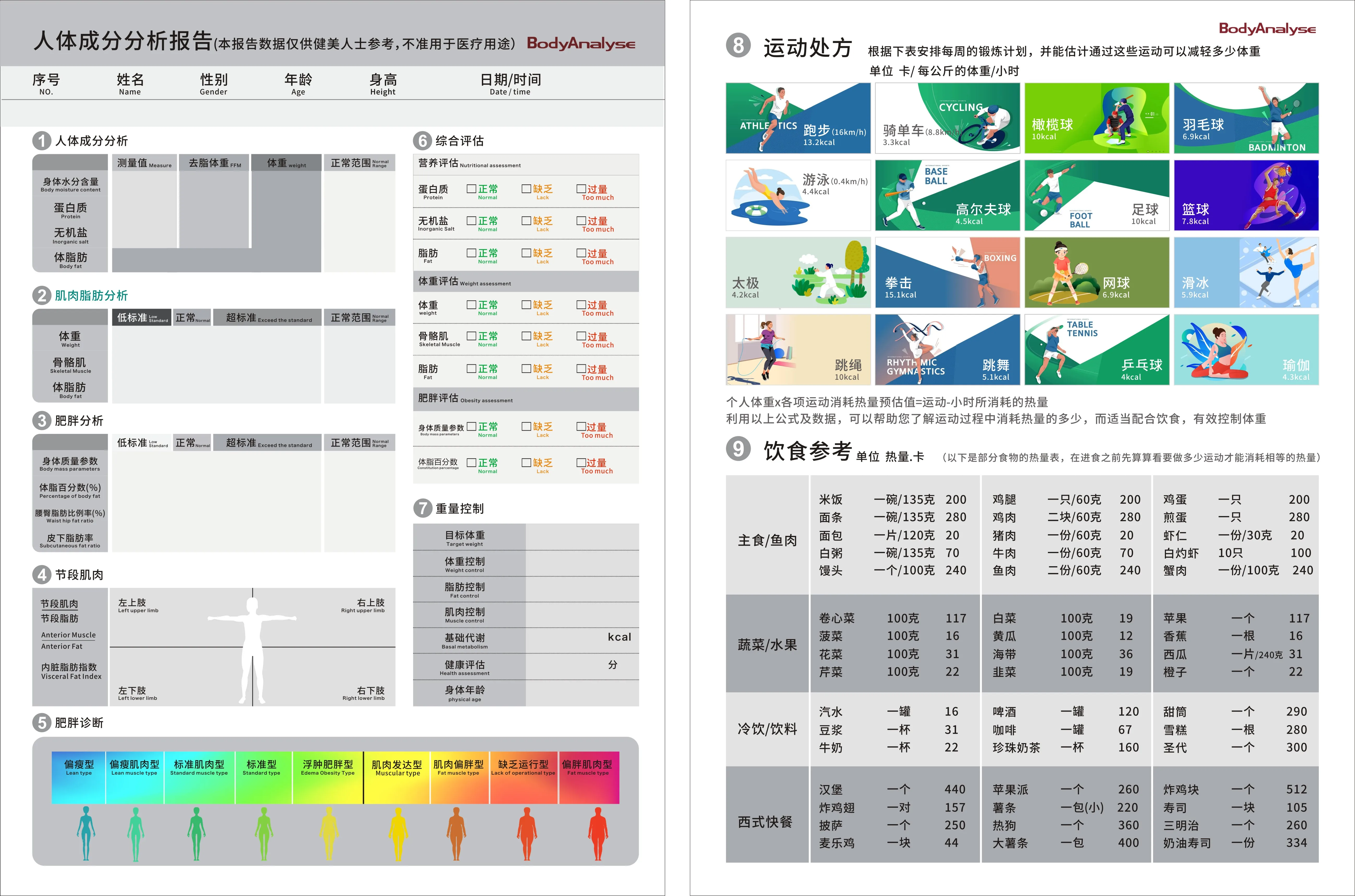
Task: Check protein (蛋白质) Normal checkbox
Action: click(471, 189)
